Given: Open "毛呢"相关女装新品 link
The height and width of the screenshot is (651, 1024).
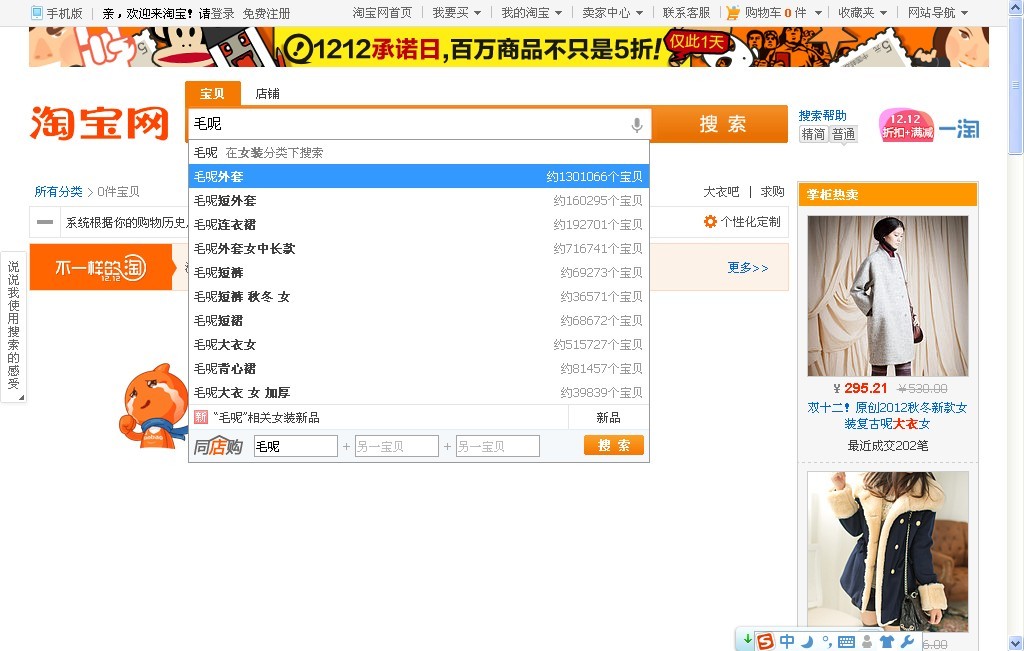Looking at the screenshot, I should [x=266, y=417].
